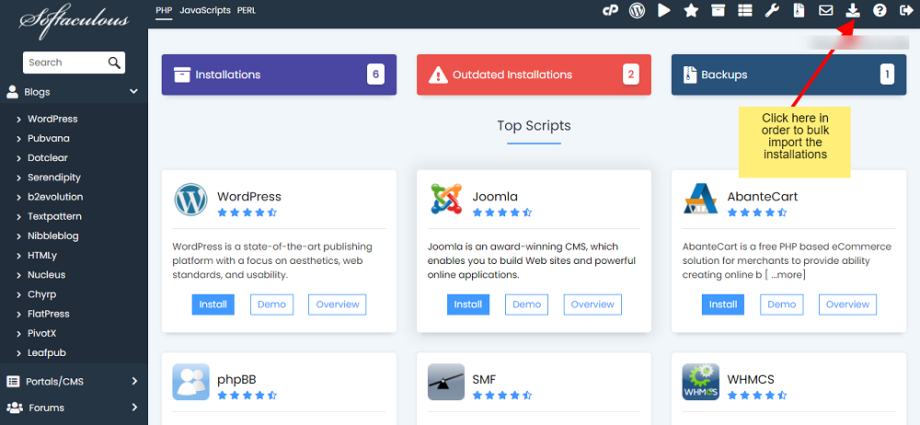The width and height of the screenshot is (920, 425).
Task: Click the Blogs person icon in sidebar
Action: [x=12, y=92]
